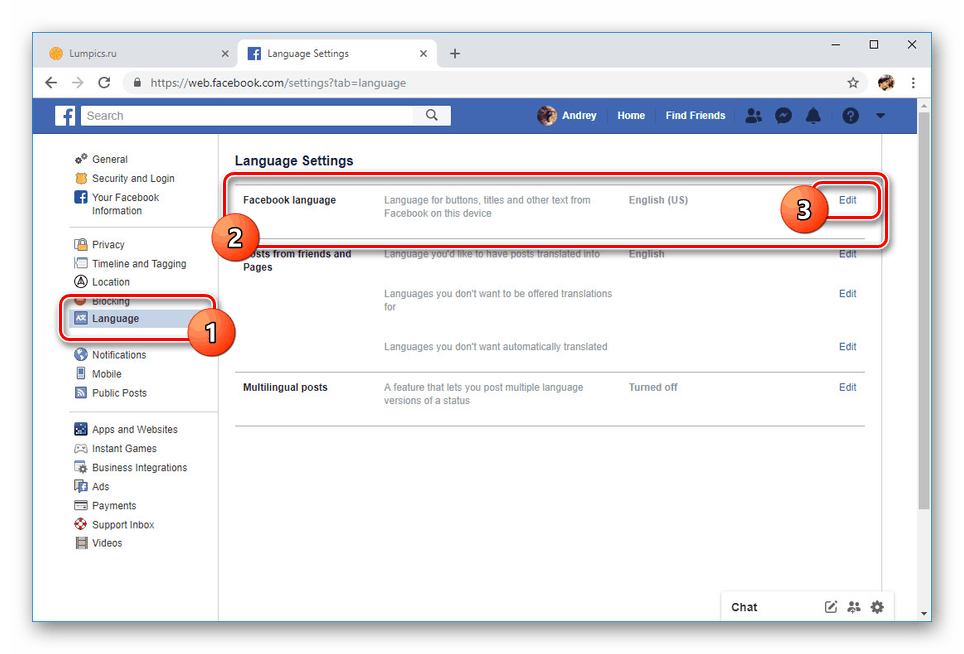This screenshot has width=964, height=654.
Task: Click Andrey's profile avatar
Action: tap(547, 116)
